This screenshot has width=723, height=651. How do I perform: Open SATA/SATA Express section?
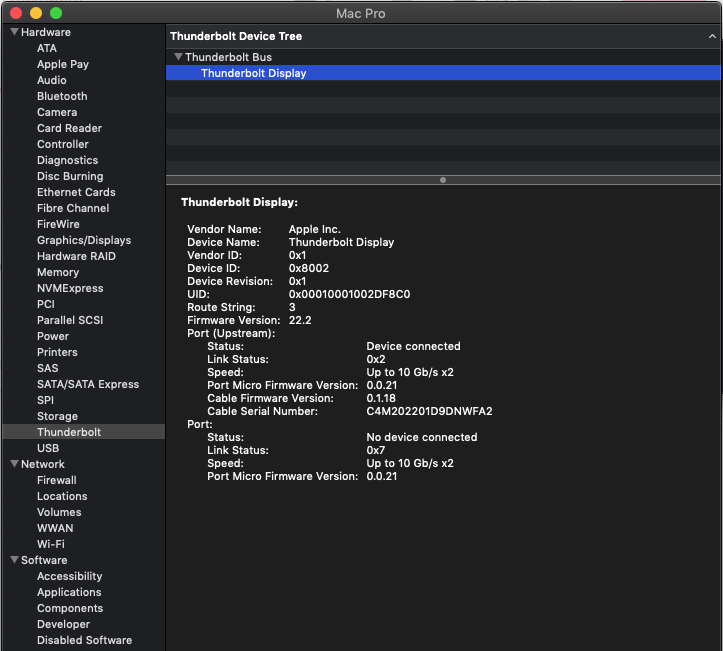[88, 384]
